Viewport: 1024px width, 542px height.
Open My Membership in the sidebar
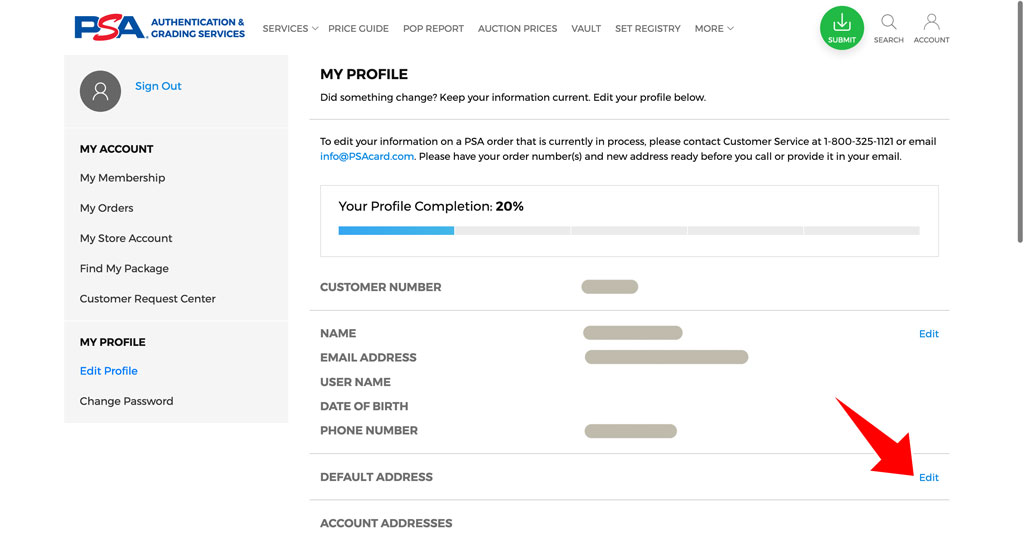coord(122,178)
